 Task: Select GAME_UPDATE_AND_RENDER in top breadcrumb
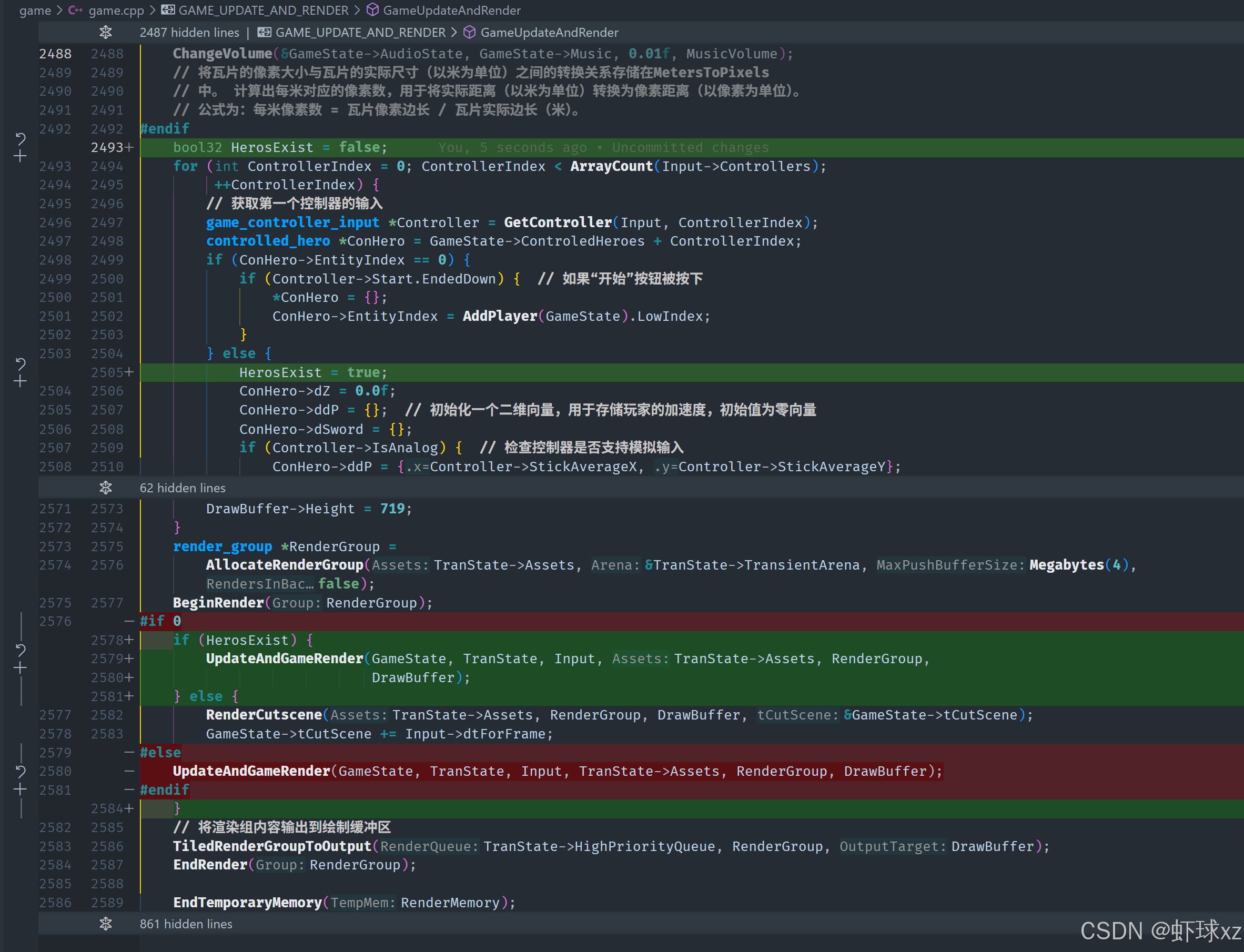click(263, 10)
